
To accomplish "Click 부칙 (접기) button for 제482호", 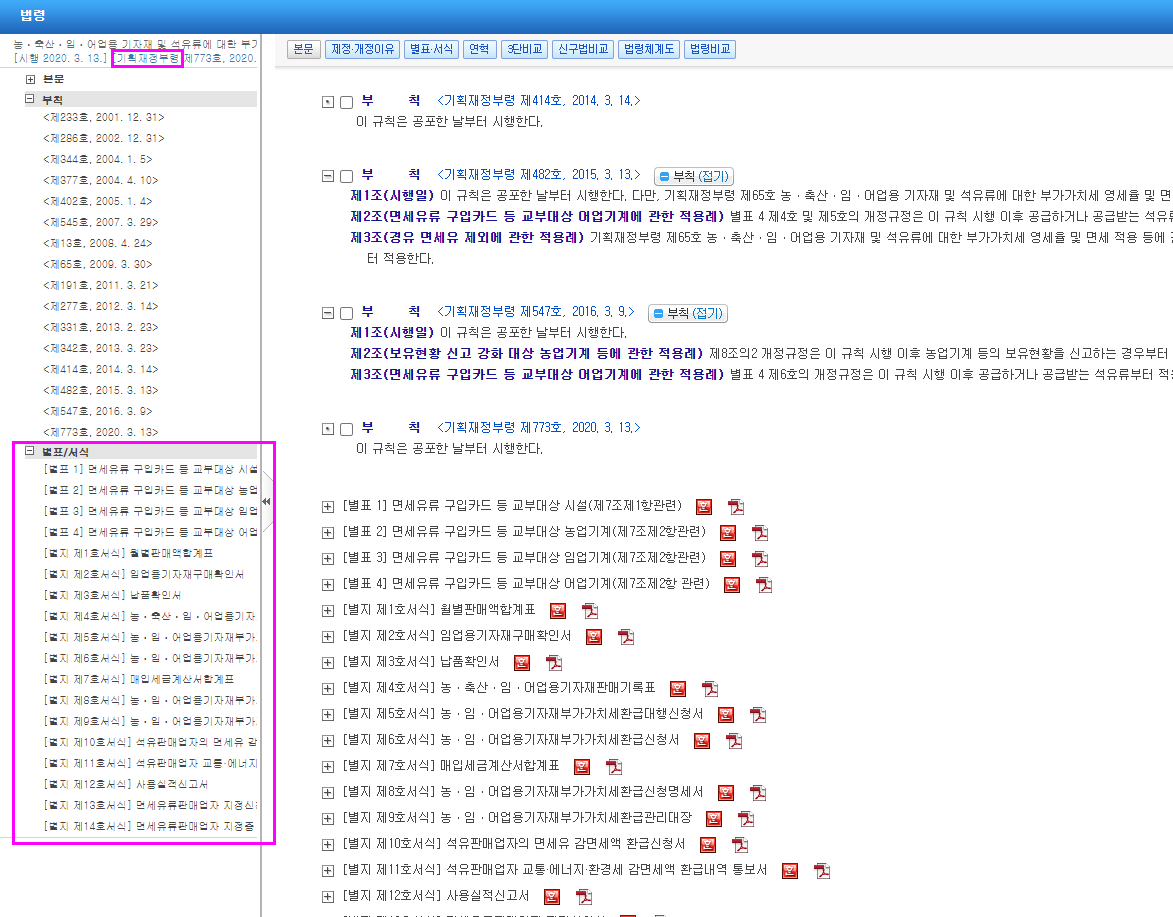I will click(x=694, y=177).
